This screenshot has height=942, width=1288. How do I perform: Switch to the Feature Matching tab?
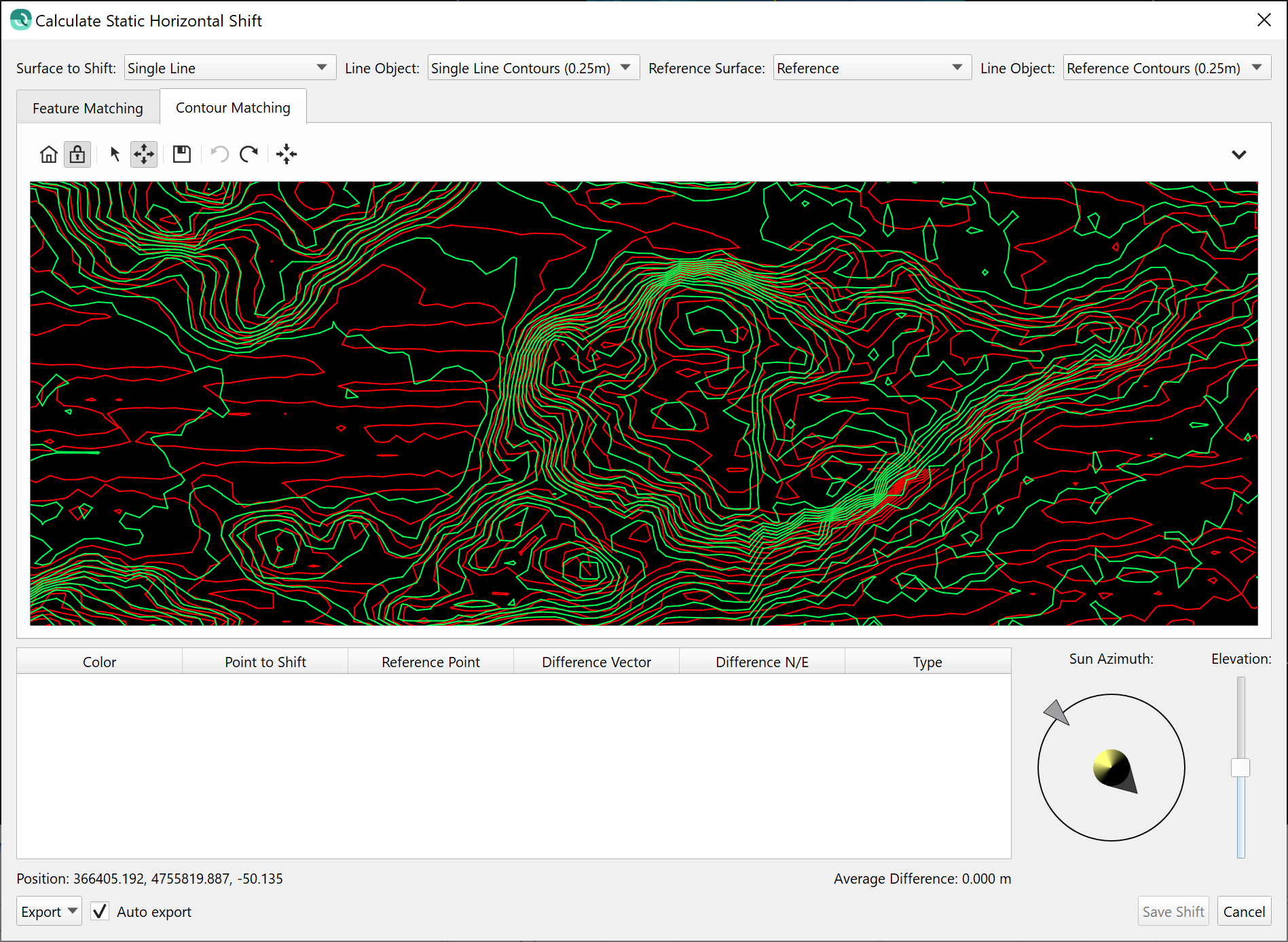point(88,109)
